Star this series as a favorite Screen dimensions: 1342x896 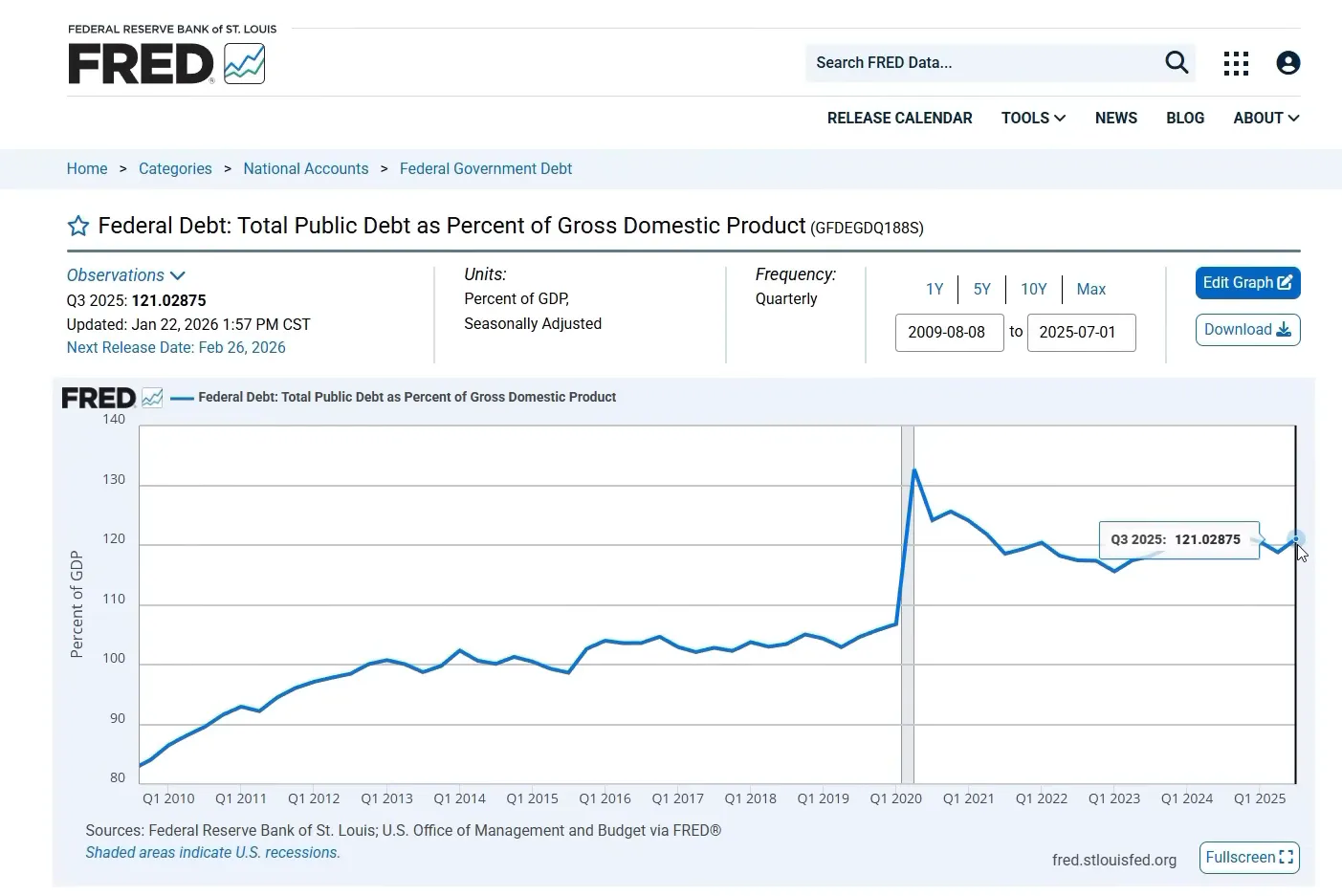[78, 227]
